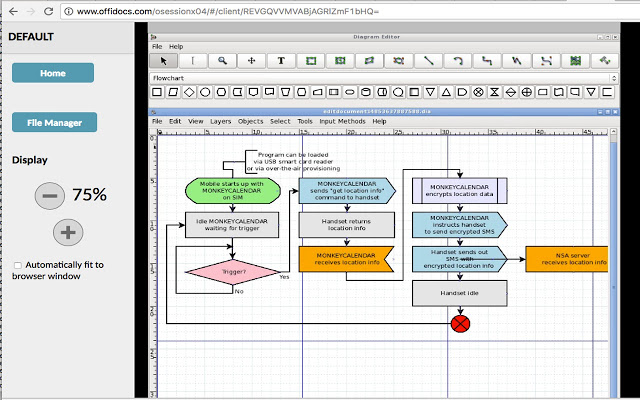Pick the first rectangle process box shape
Image resolution: width=640 pixels, height=400 pixels.
(156, 92)
